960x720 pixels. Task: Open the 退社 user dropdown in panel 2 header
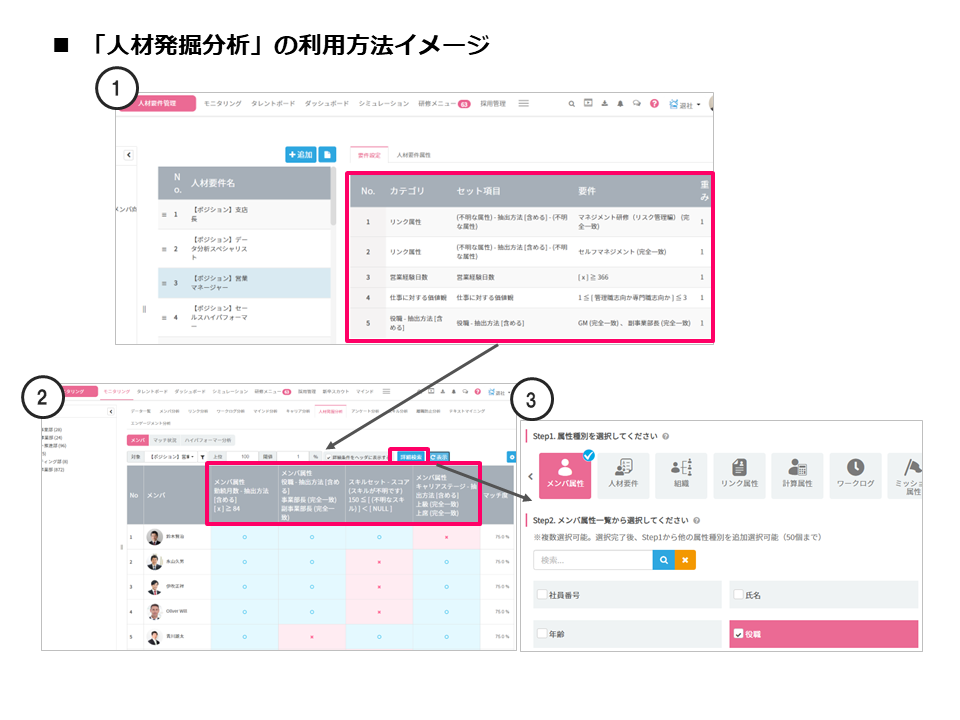click(499, 392)
